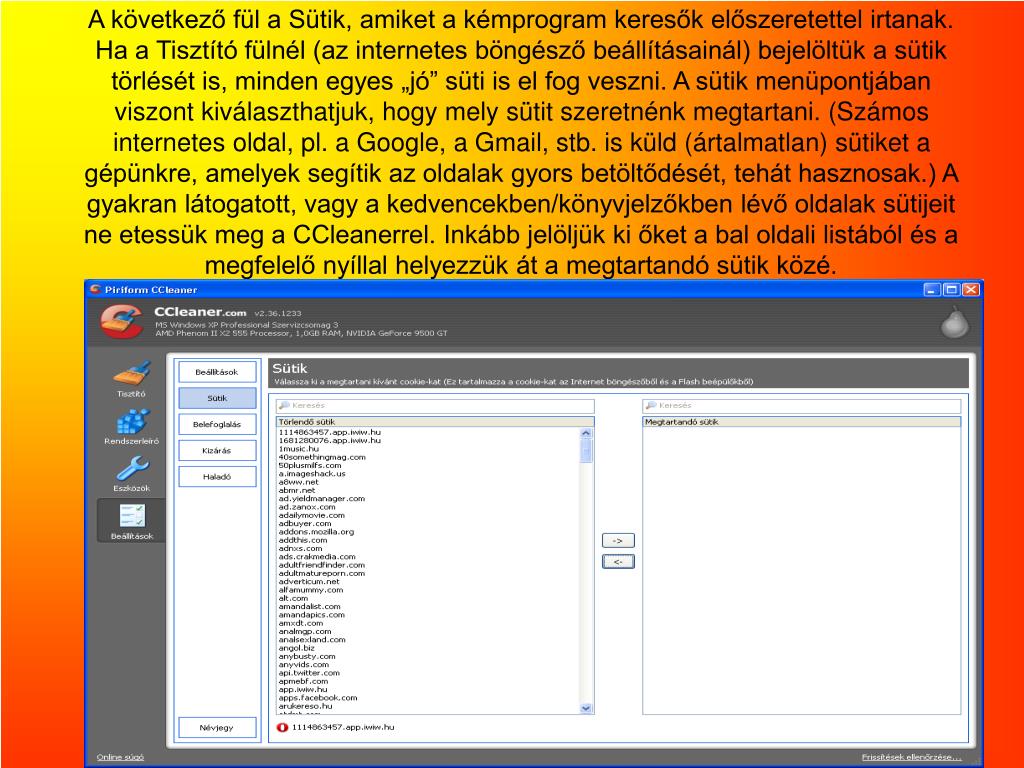The width and height of the screenshot is (1024, 768).
Task: Click the cookie list scroll up arrow
Action: click(x=586, y=433)
